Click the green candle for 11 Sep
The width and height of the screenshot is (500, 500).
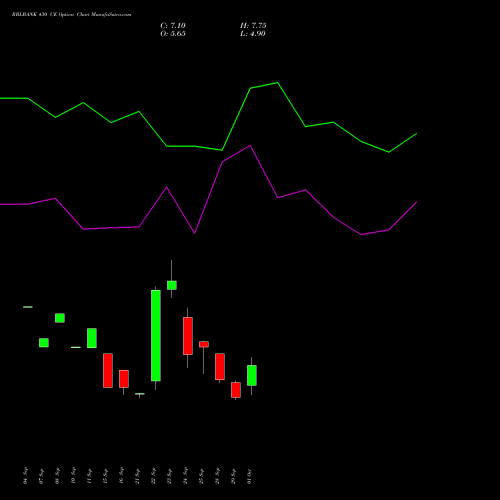(92, 338)
